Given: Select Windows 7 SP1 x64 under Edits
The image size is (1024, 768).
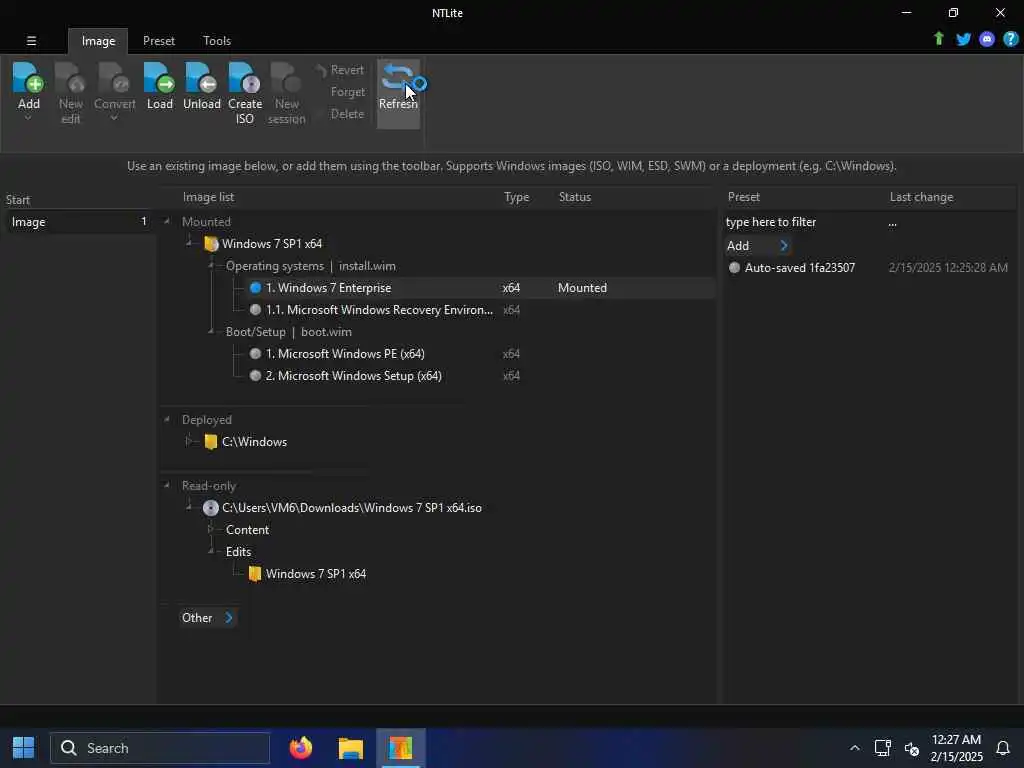Looking at the screenshot, I should point(315,574).
